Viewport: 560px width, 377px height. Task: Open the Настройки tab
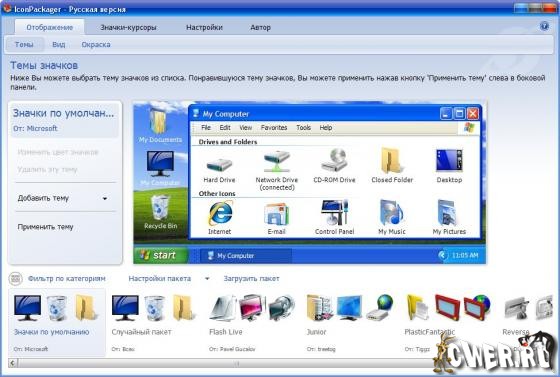(x=204, y=27)
